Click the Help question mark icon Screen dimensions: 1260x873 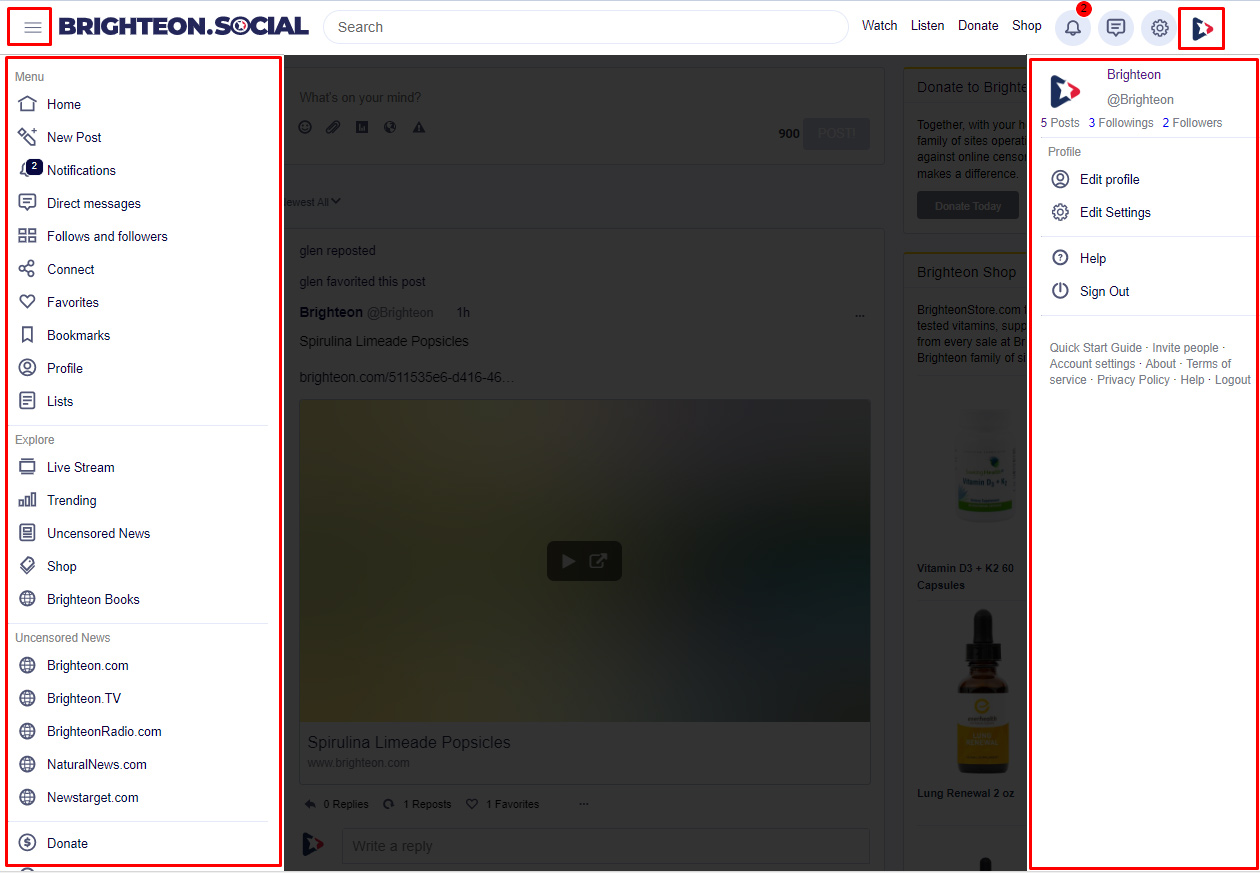coord(1060,258)
